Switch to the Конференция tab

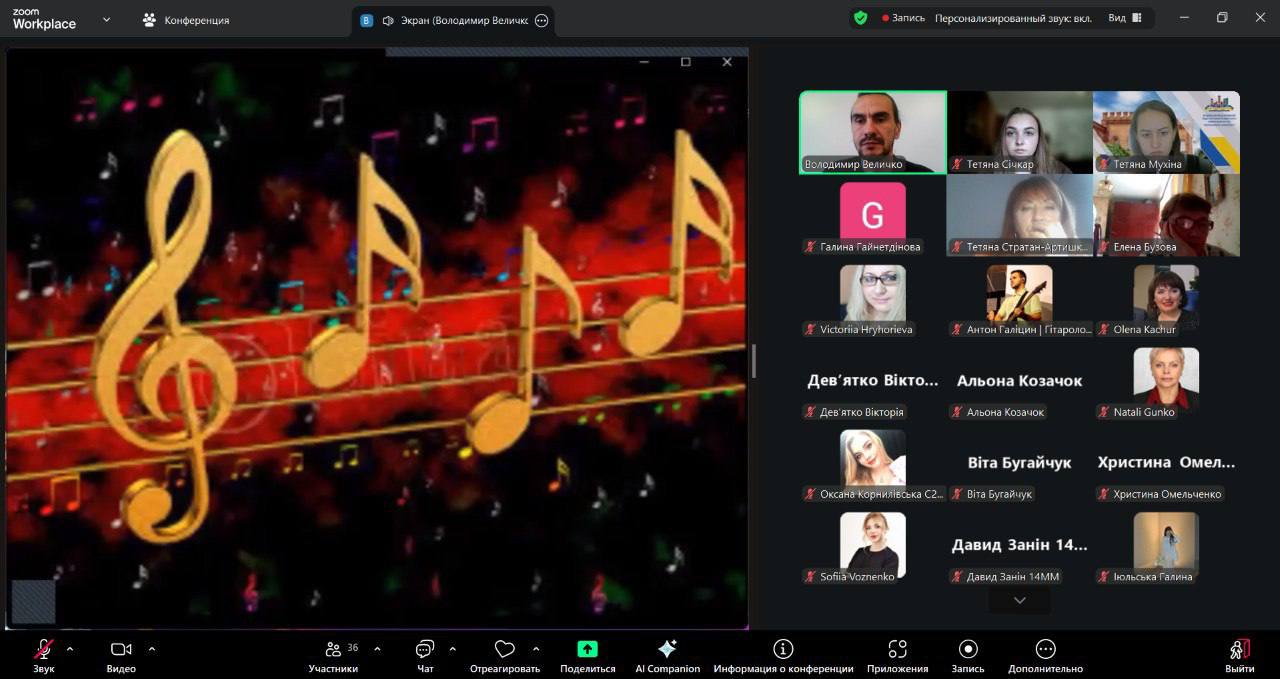[x=187, y=20]
